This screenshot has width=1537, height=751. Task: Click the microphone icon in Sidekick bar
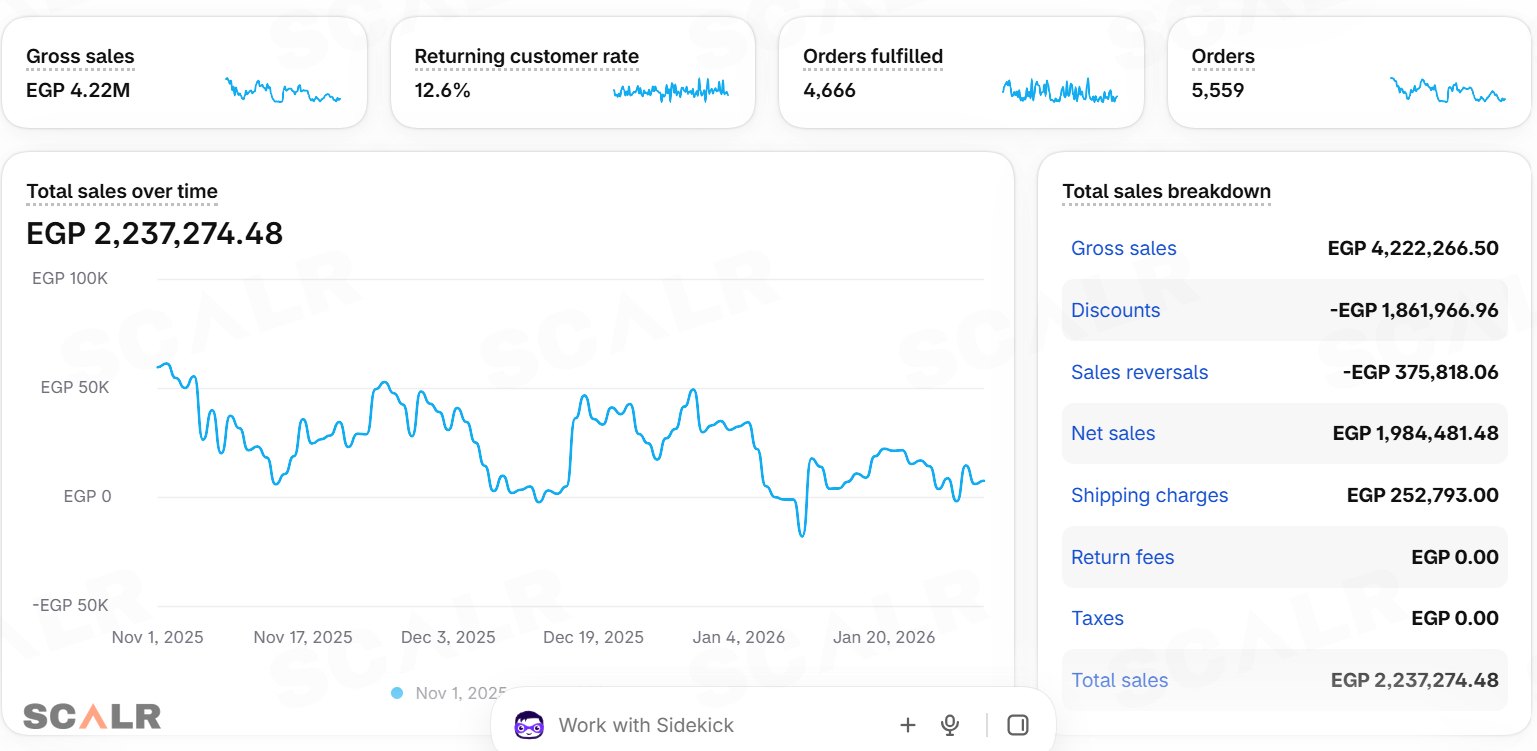pos(950,725)
